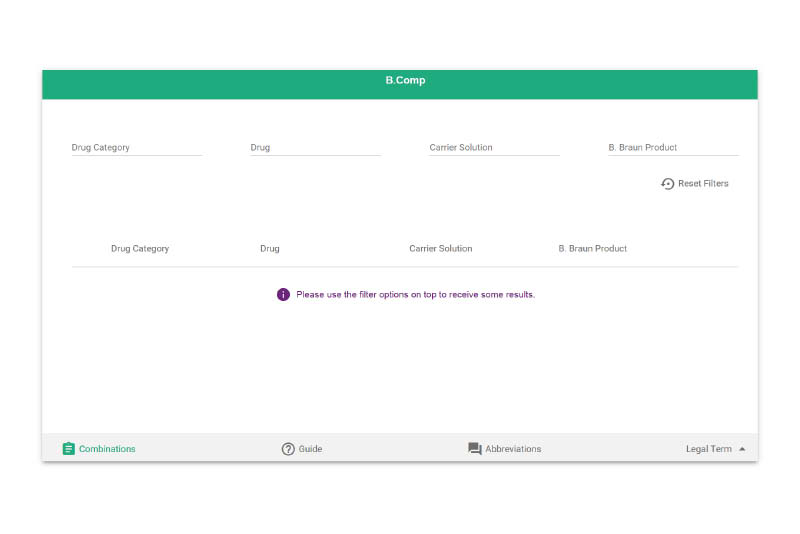
Task: Click the 'Please use the filter options' message
Action: click(415, 294)
